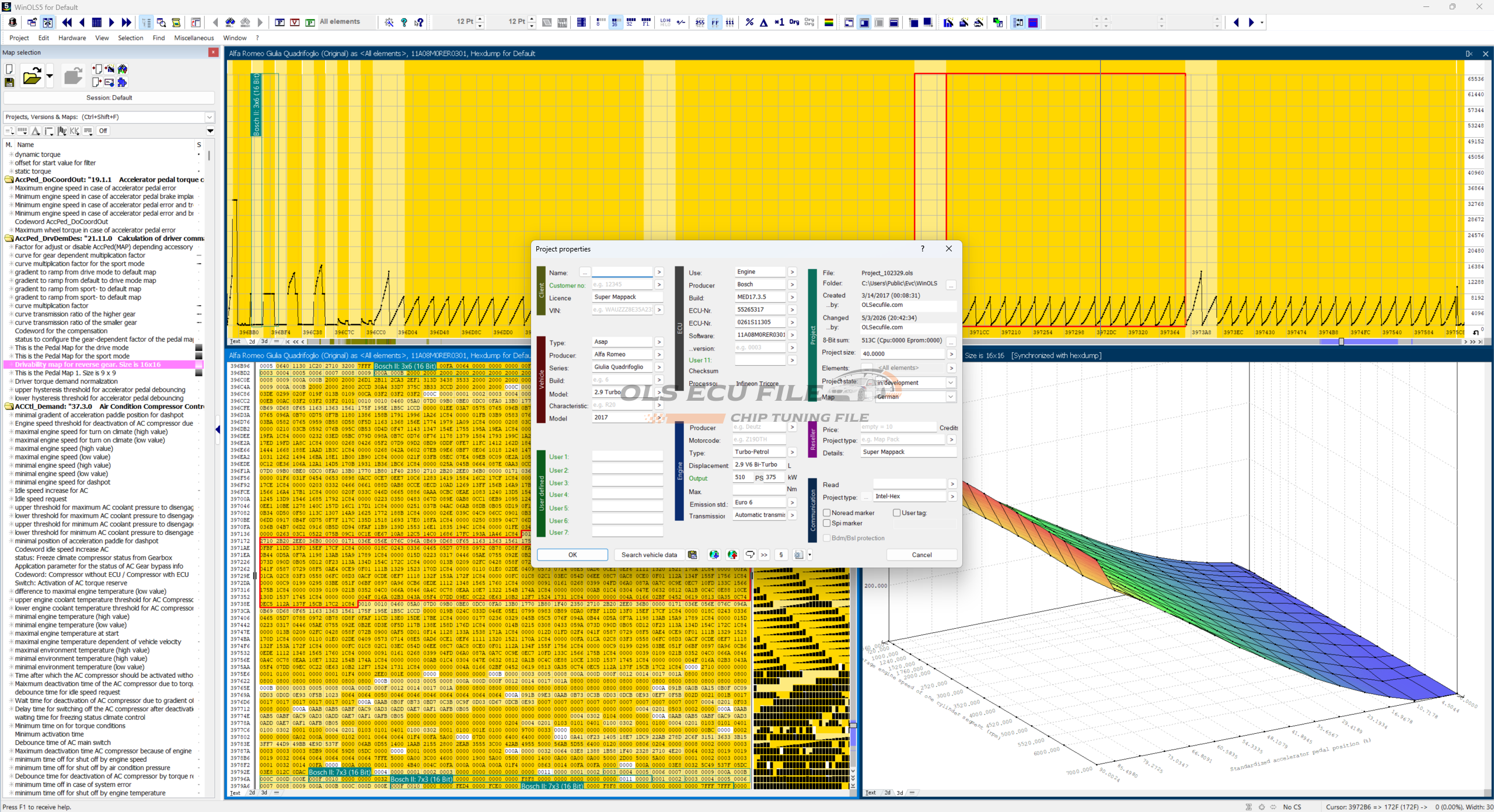The width and height of the screenshot is (1494, 812).
Task: Click the globe download icon in dialog
Action: pyautogui.click(x=714, y=555)
